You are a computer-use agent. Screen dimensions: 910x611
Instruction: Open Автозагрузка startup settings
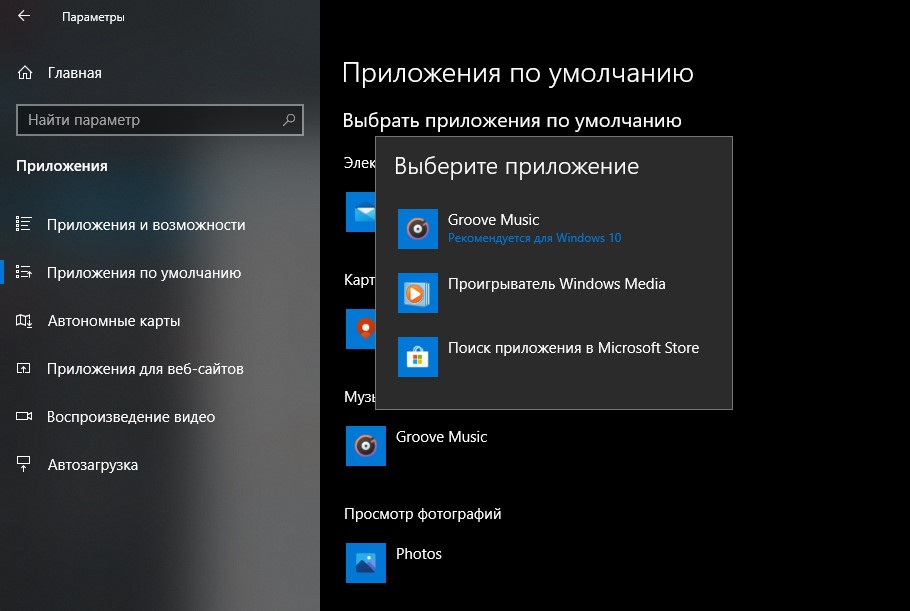pyautogui.click(x=92, y=465)
